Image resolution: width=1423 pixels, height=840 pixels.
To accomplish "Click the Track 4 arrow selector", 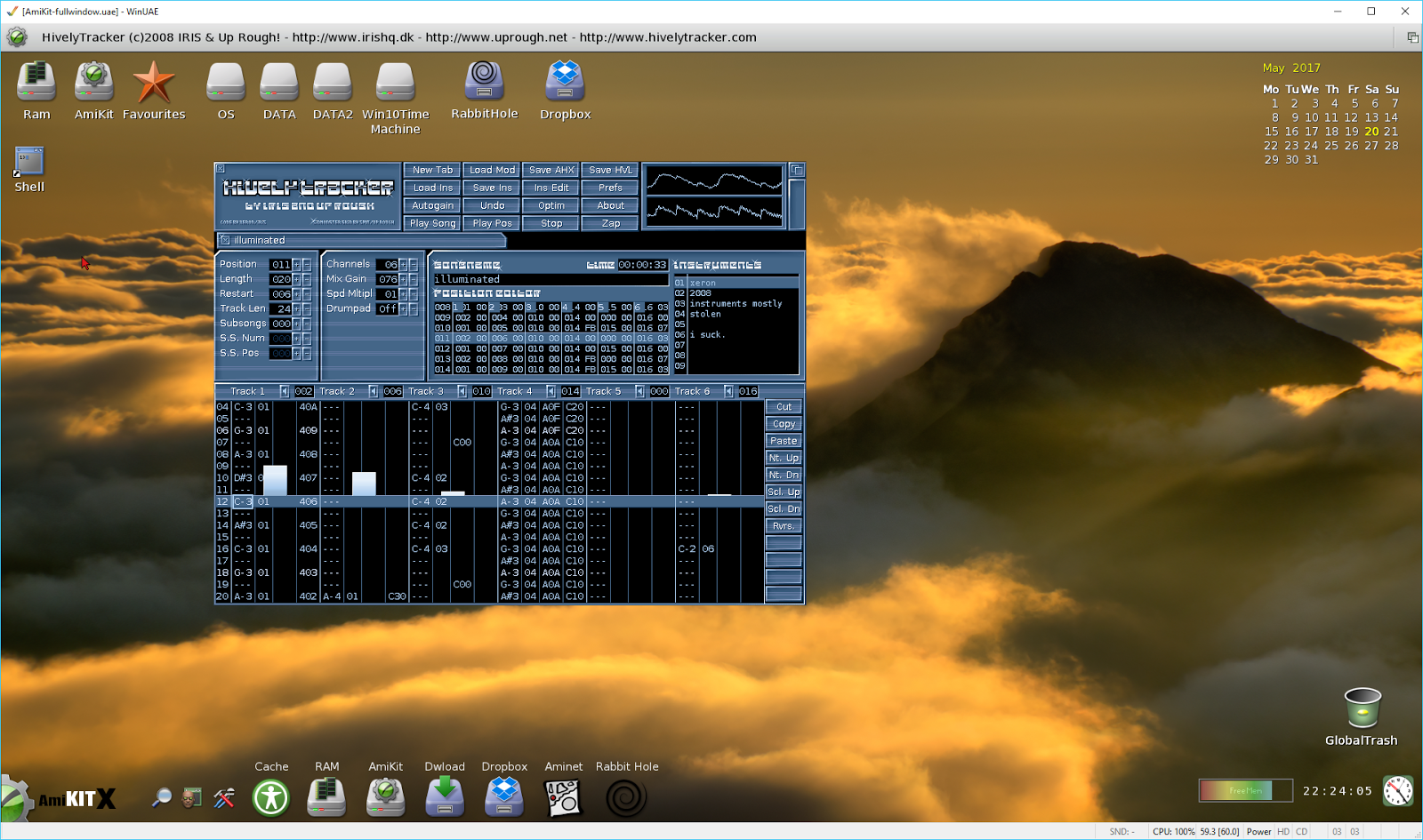I will tap(551, 391).
